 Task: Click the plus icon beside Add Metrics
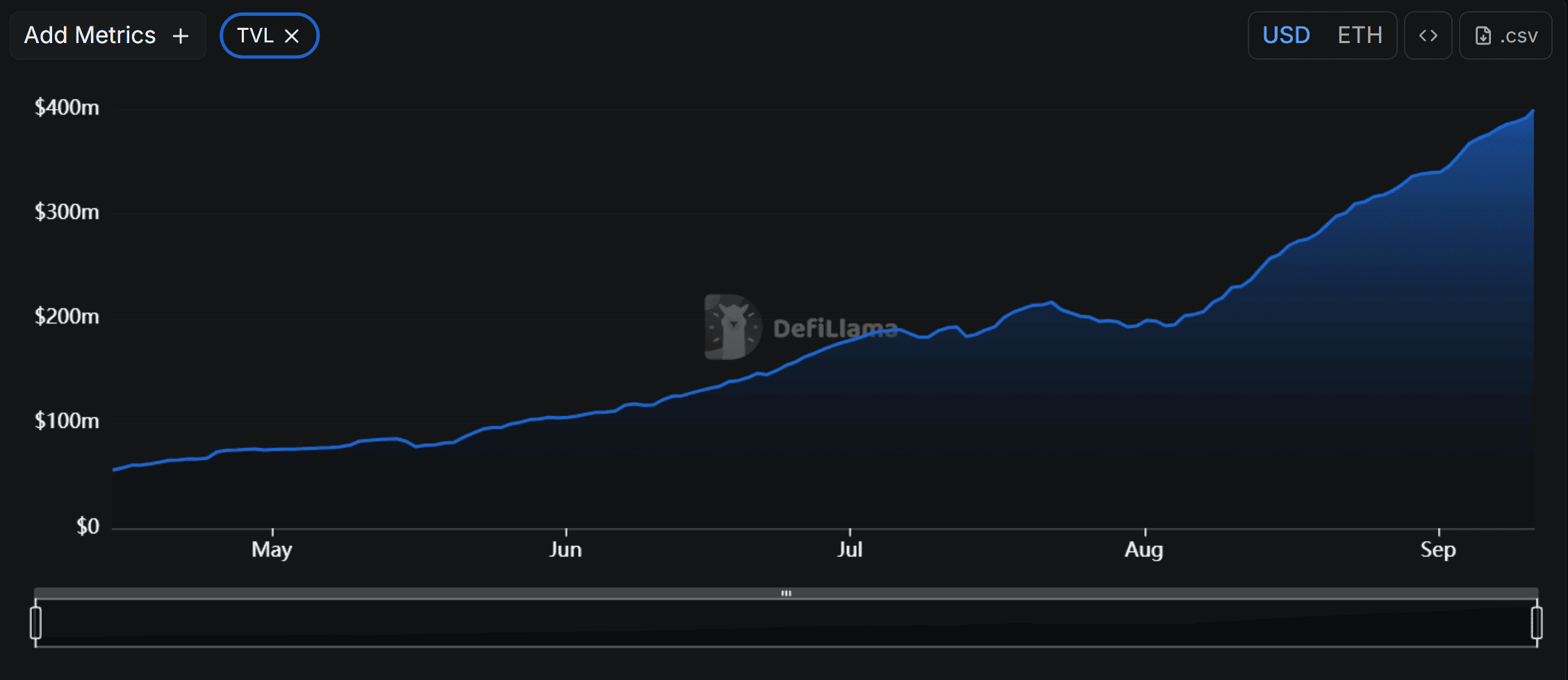click(181, 36)
